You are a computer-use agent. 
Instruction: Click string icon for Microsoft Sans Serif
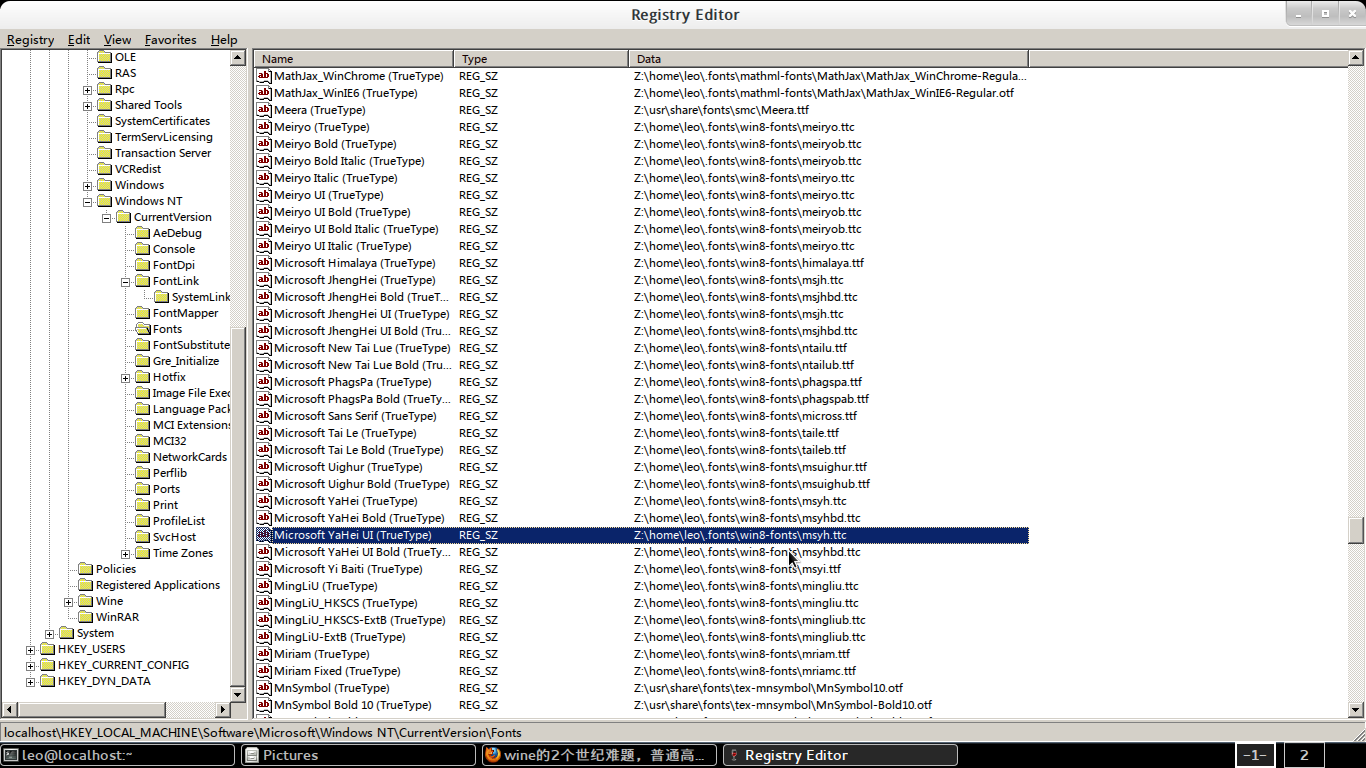pos(264,416)
